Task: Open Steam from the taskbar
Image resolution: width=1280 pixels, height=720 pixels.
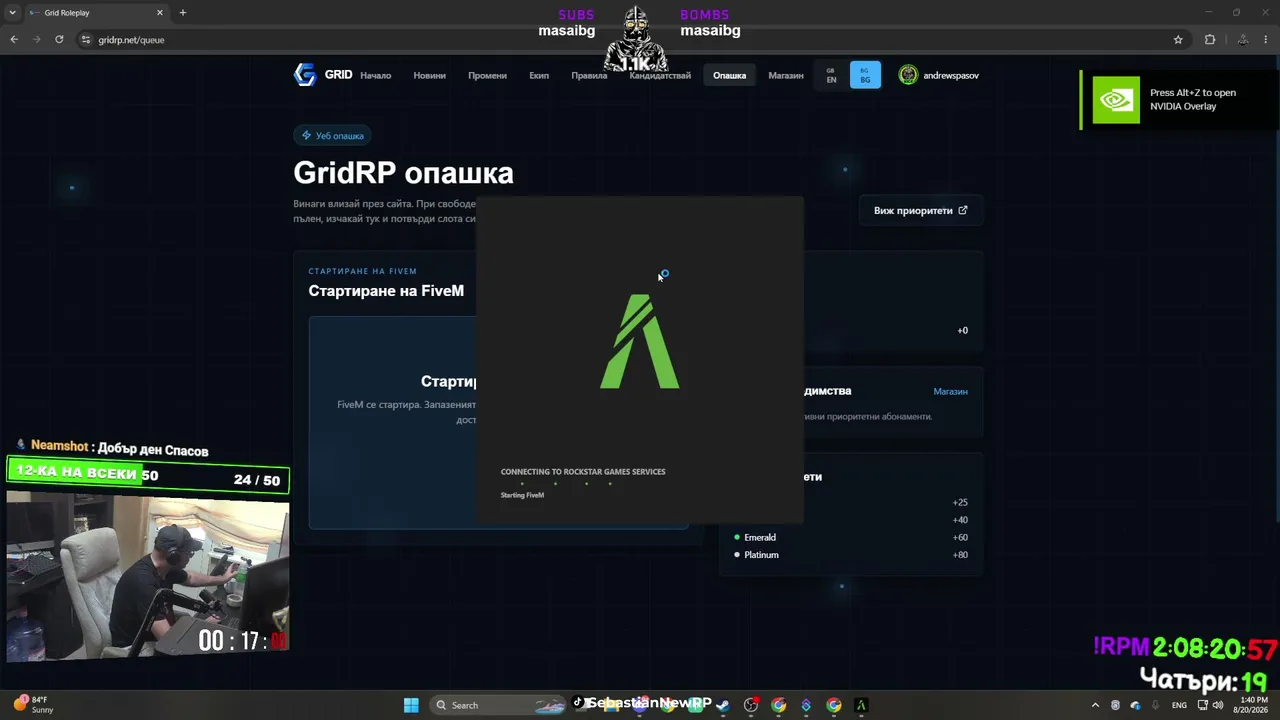Action: pos(723,705)
